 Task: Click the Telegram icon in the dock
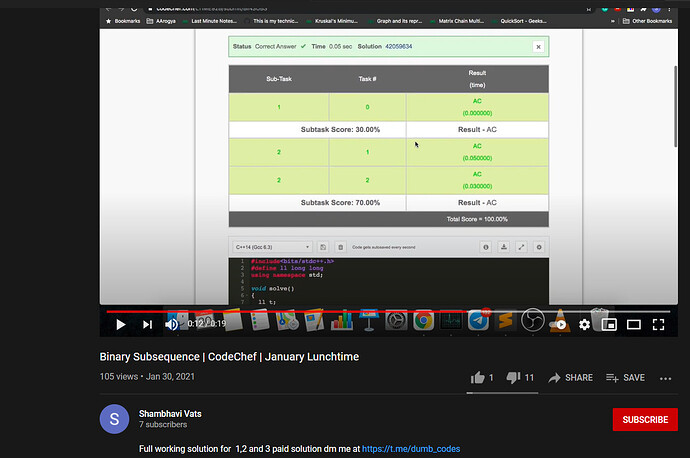click(478, 320)
